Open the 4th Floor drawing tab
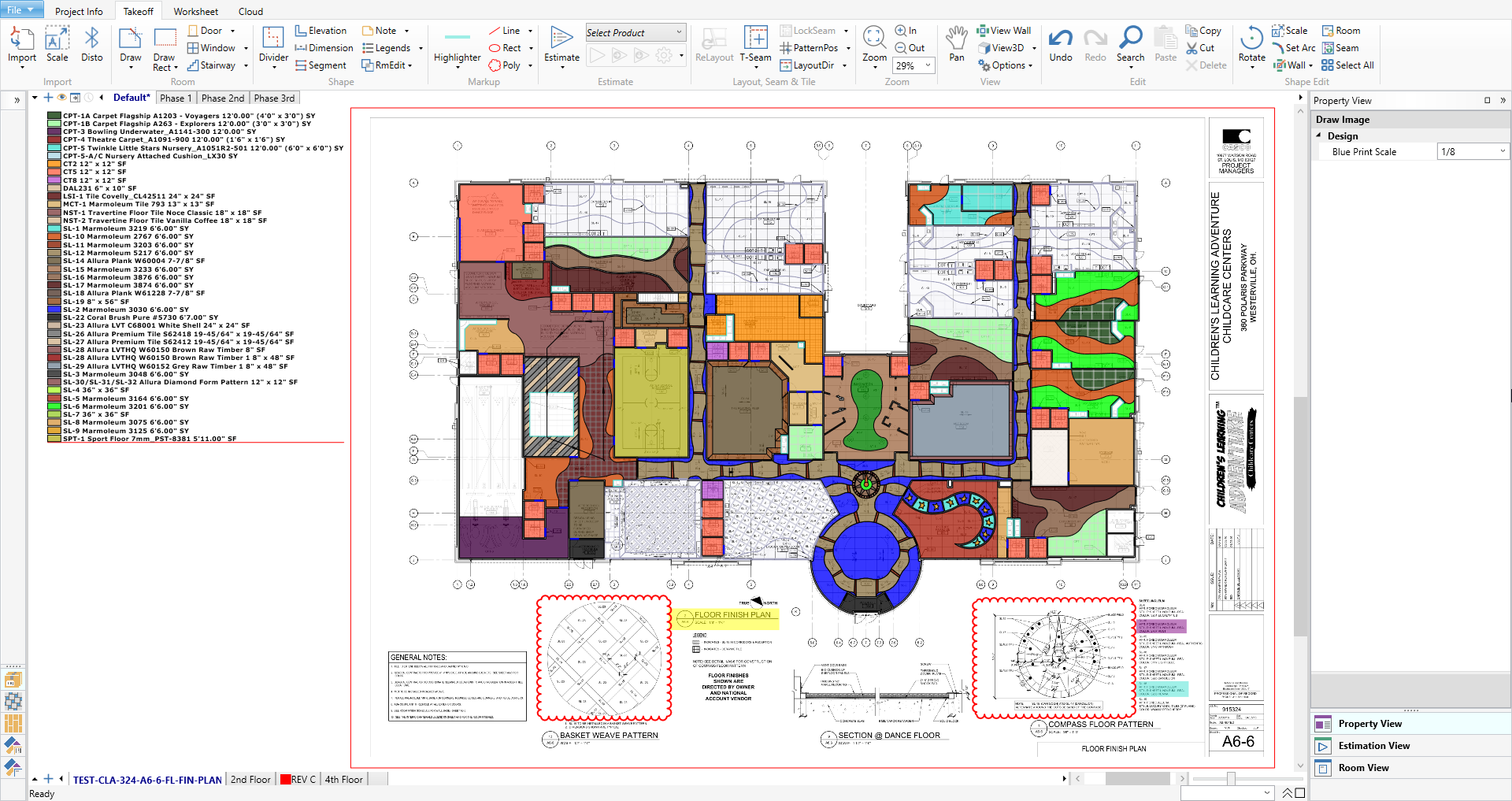The image size is (1512, 801). click(x=343, y=779)
